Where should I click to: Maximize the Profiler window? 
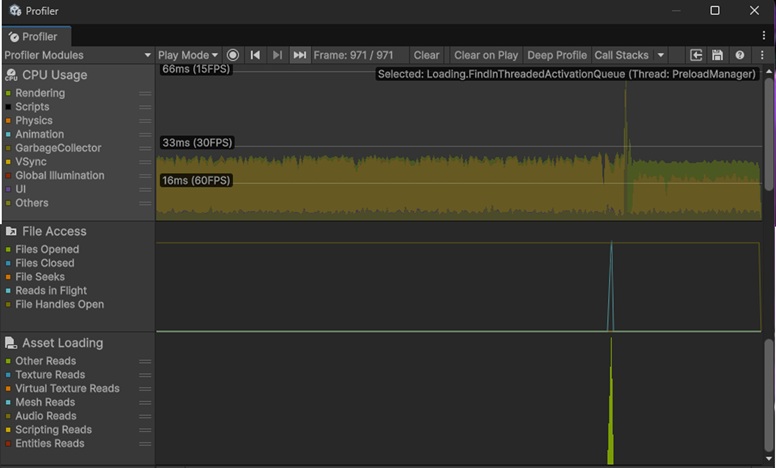click(x=715, y=10)
